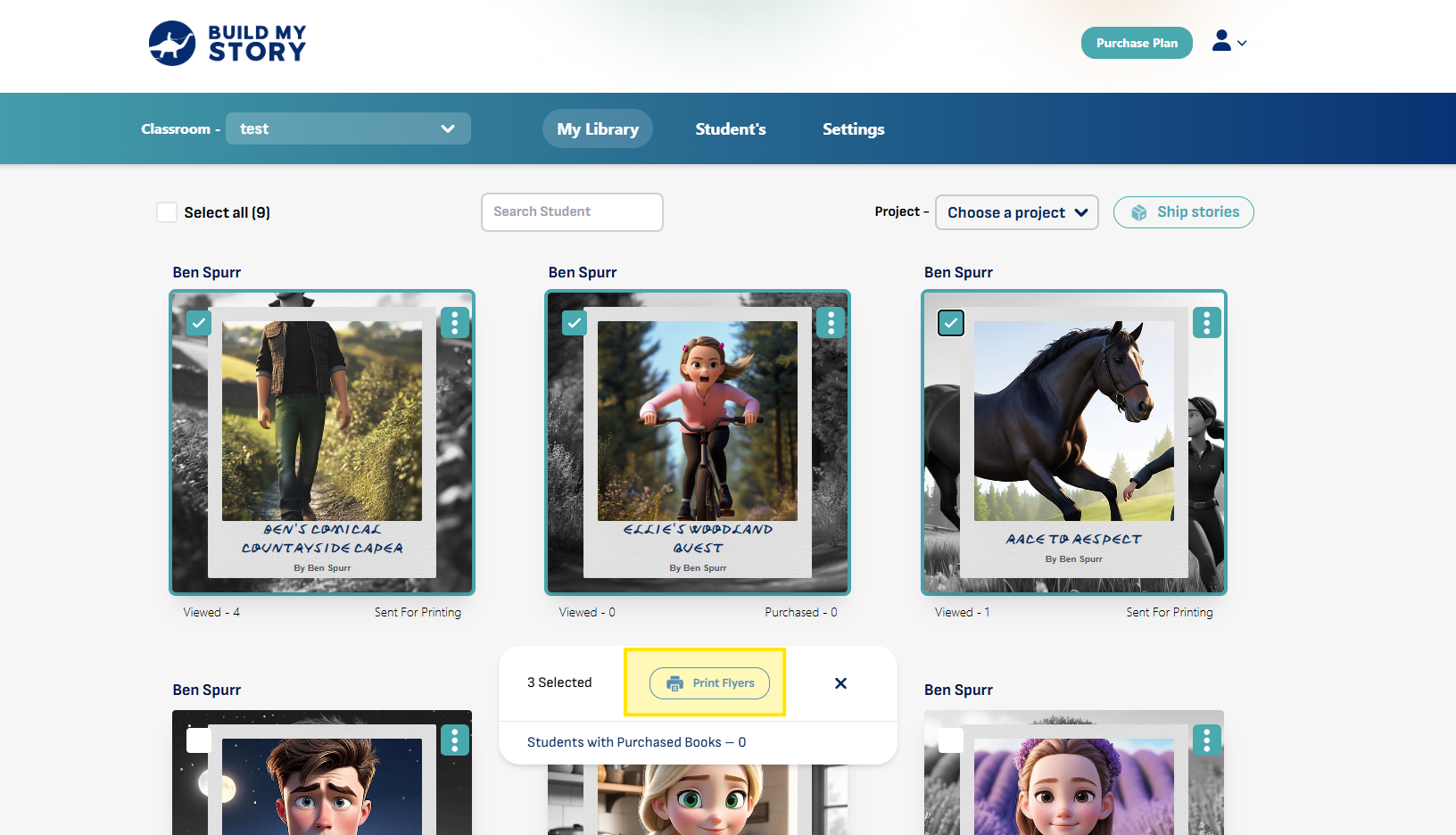Open the Choose a project dropdown
1456x835 pixels.
(x=1017, y=212)
